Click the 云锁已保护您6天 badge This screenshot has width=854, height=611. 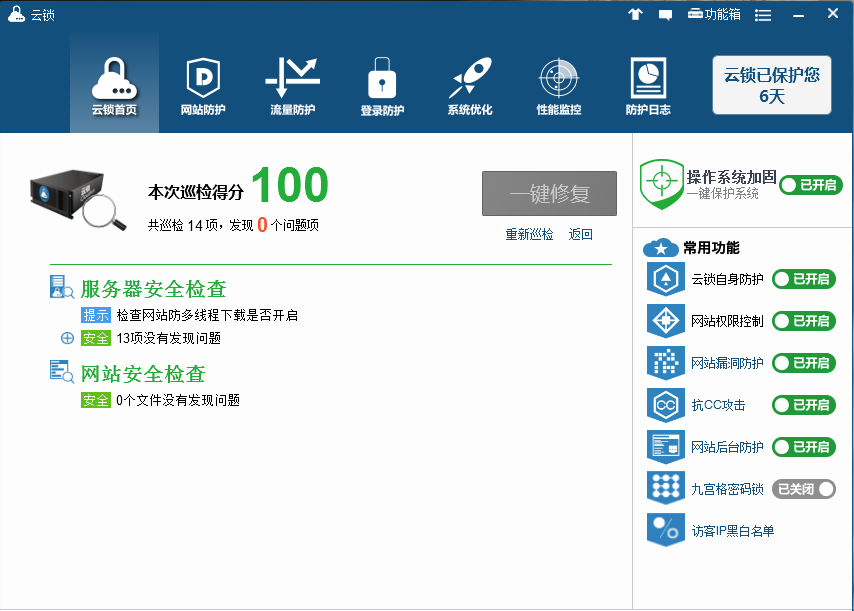pos(772,85)
